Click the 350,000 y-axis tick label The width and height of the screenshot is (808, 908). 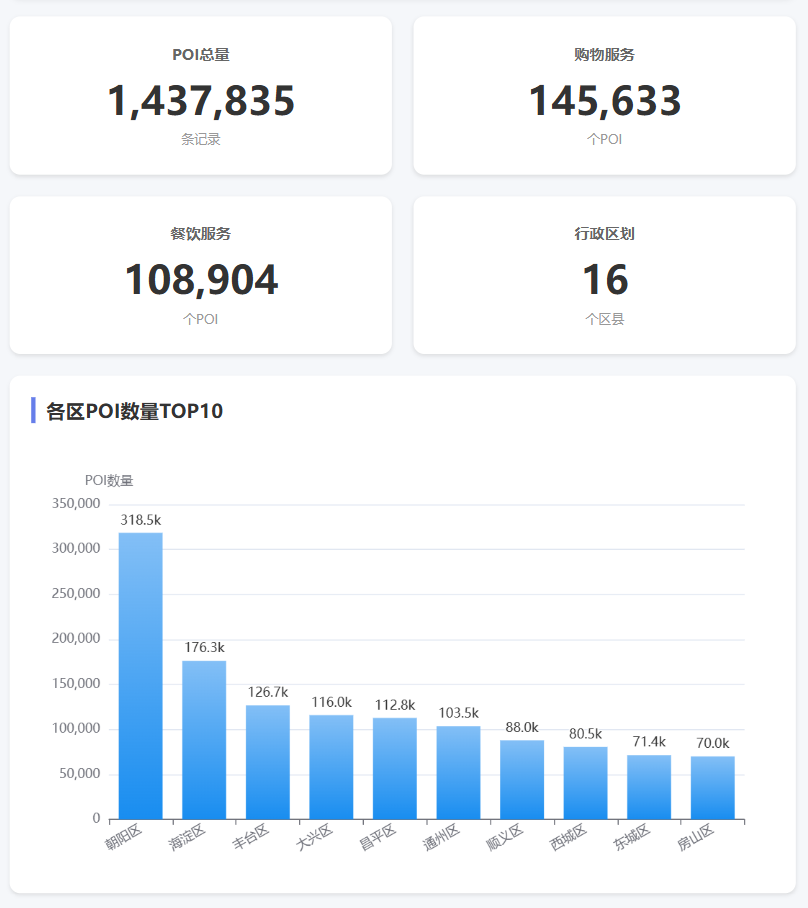pyautogui.click(x=76, y=504)
